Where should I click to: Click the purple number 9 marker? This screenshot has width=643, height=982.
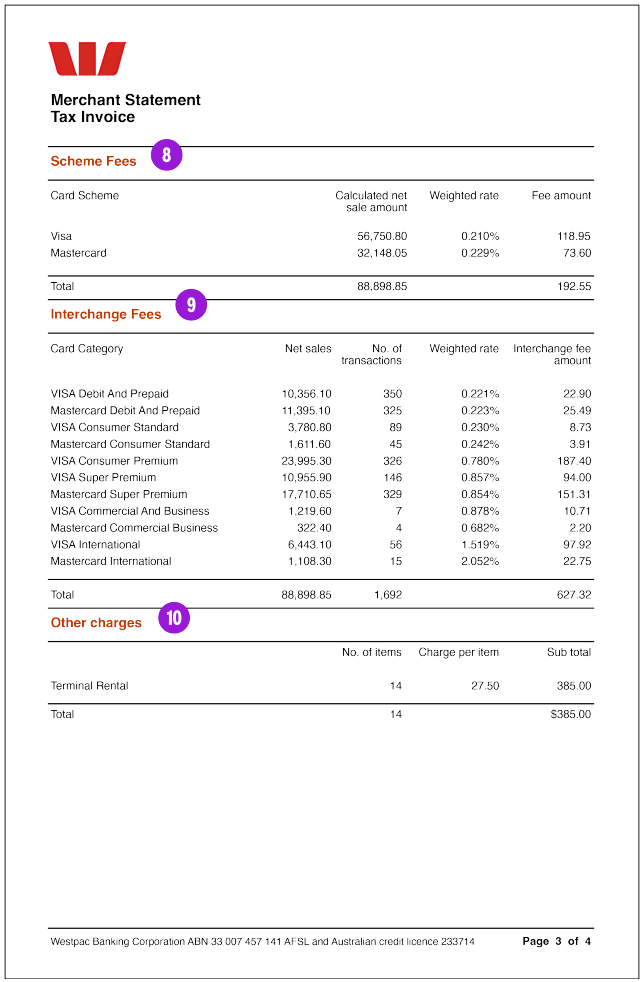click(191, 305)
